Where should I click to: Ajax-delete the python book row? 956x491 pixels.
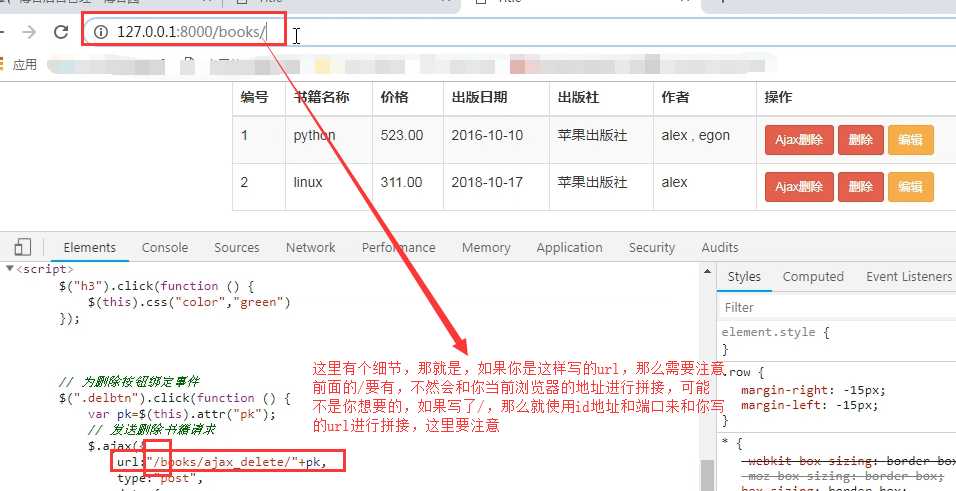point(799,140)
